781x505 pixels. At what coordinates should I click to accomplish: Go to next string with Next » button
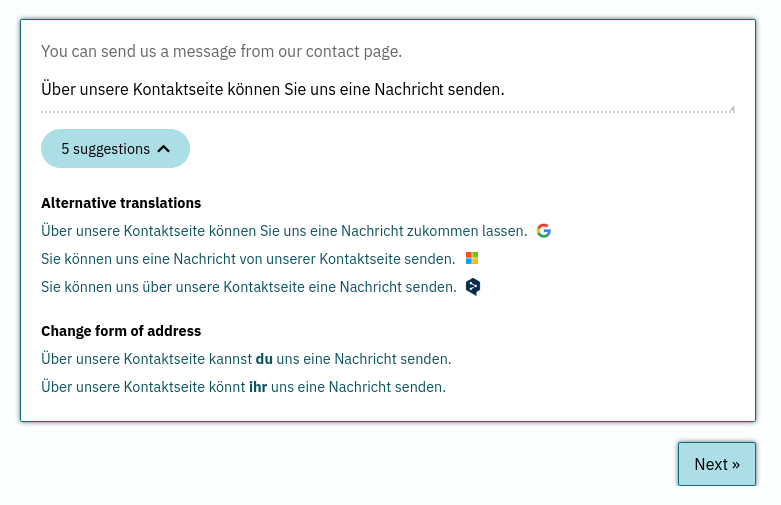[x=716, y=464]
